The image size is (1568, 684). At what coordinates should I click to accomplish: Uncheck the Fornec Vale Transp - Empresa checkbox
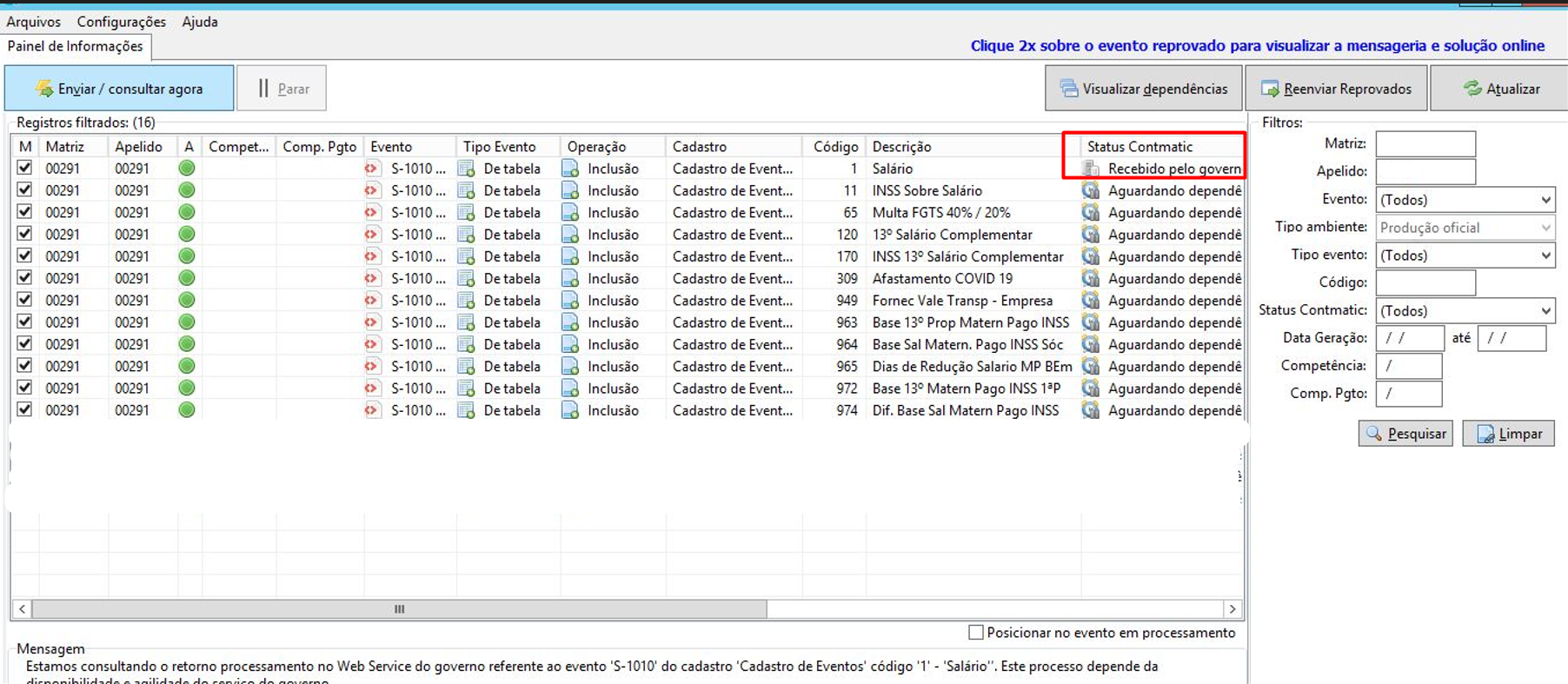[24, 300]
